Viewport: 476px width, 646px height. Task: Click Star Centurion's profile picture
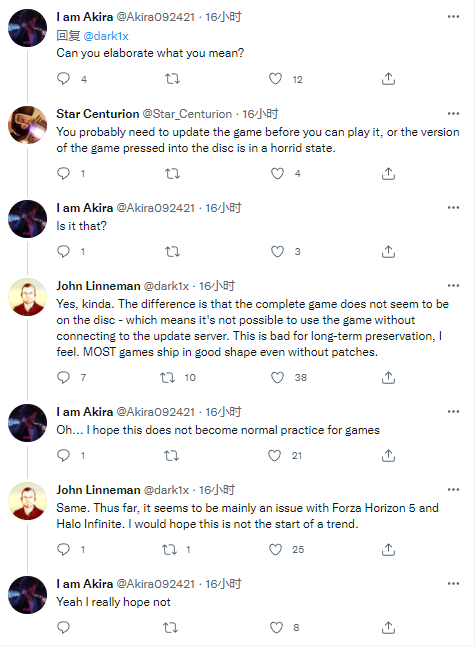28,125
